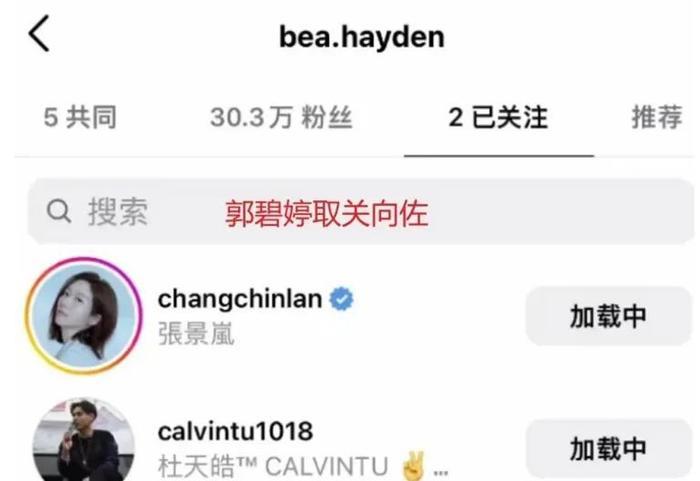Open the calvintu1018 username link
The width and height of the screenshot is (700, 481).
[x=235, y=431]
